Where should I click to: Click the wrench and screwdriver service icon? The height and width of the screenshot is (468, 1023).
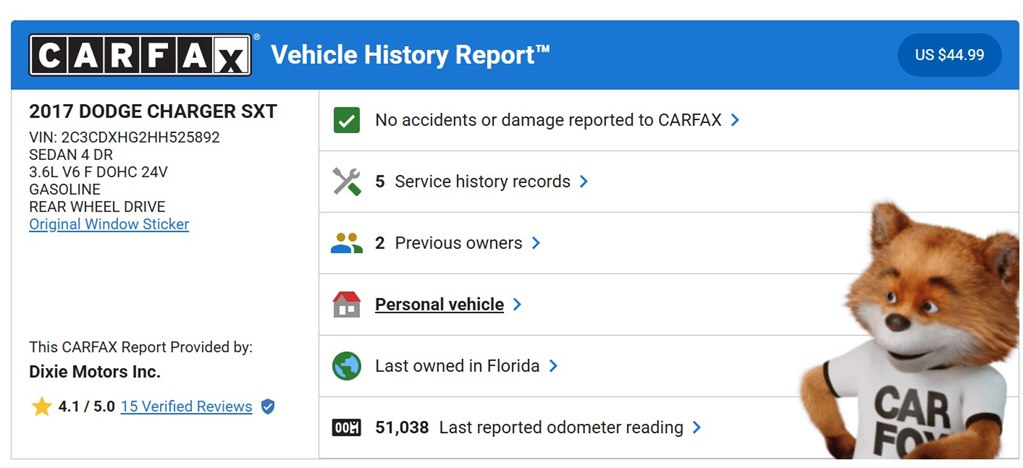[346, 181]
